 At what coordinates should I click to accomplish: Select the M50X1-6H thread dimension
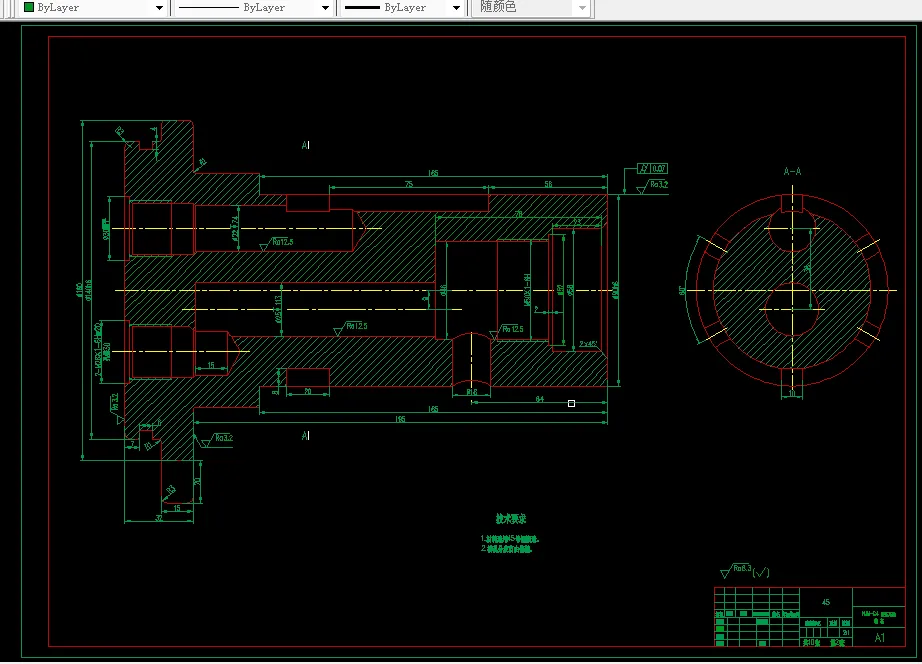coord(527,289)
